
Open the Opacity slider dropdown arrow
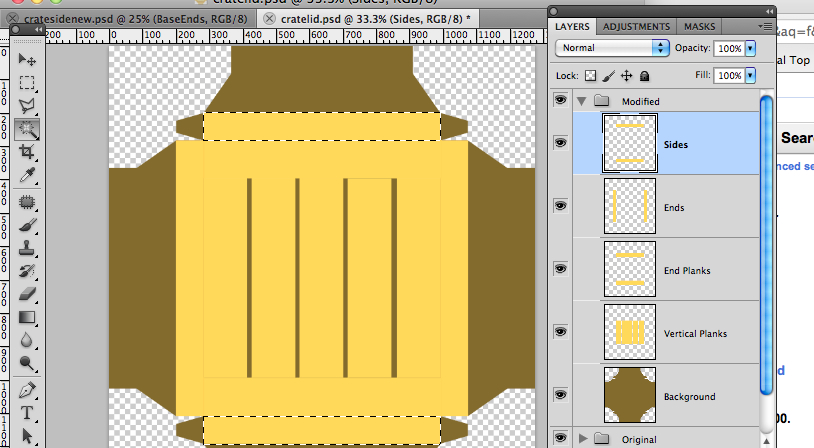[750, 48]
